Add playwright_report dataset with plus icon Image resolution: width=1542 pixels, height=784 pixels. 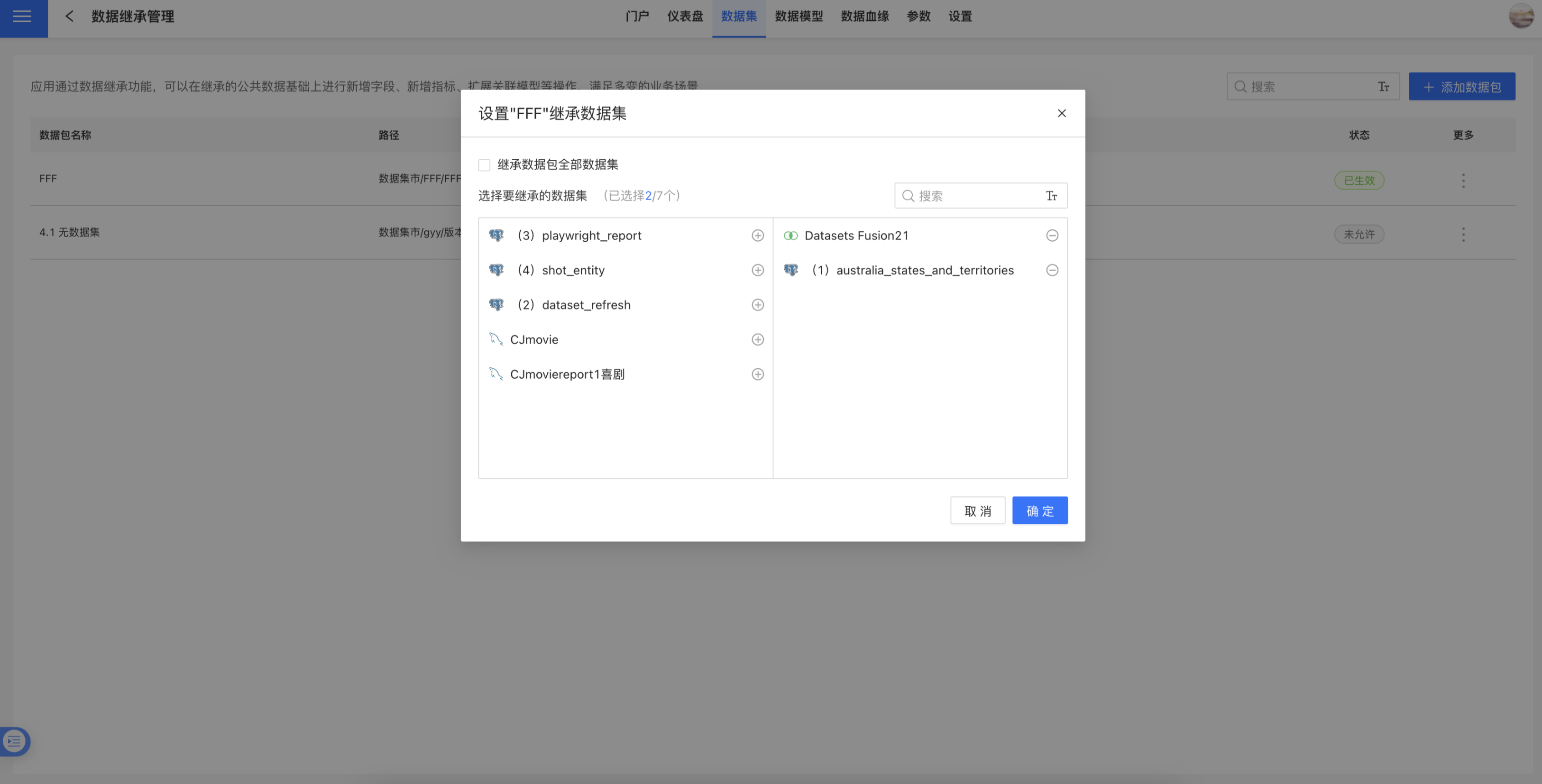(x=757, y=235)
